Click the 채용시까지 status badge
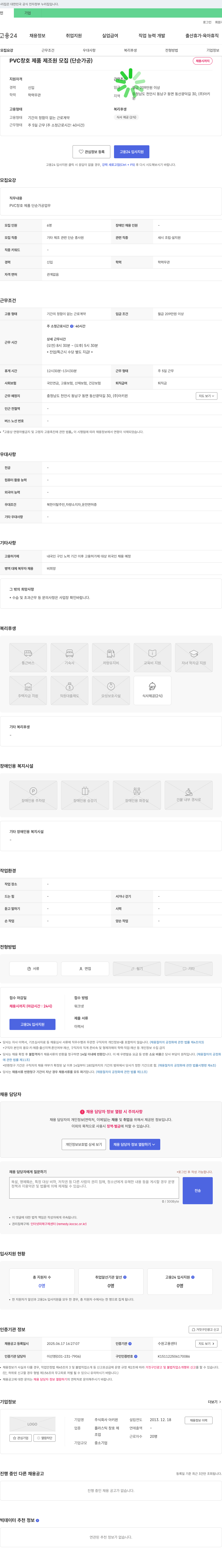Screen dimensions: 222x1568 coord(203,61)
